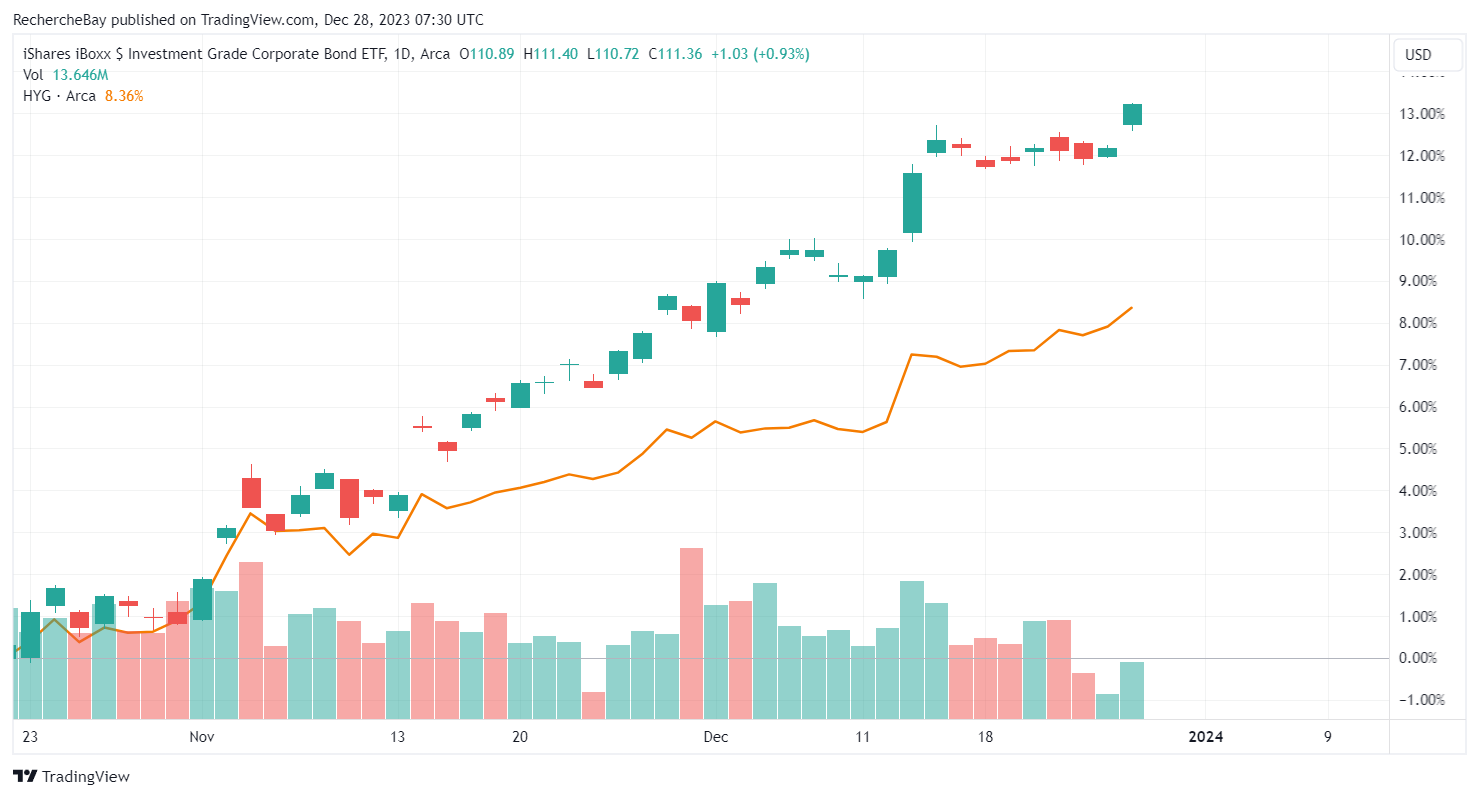Click the 13.00% price axis label
Viewport: 1479px width, 798px height.
(1424, 114)
